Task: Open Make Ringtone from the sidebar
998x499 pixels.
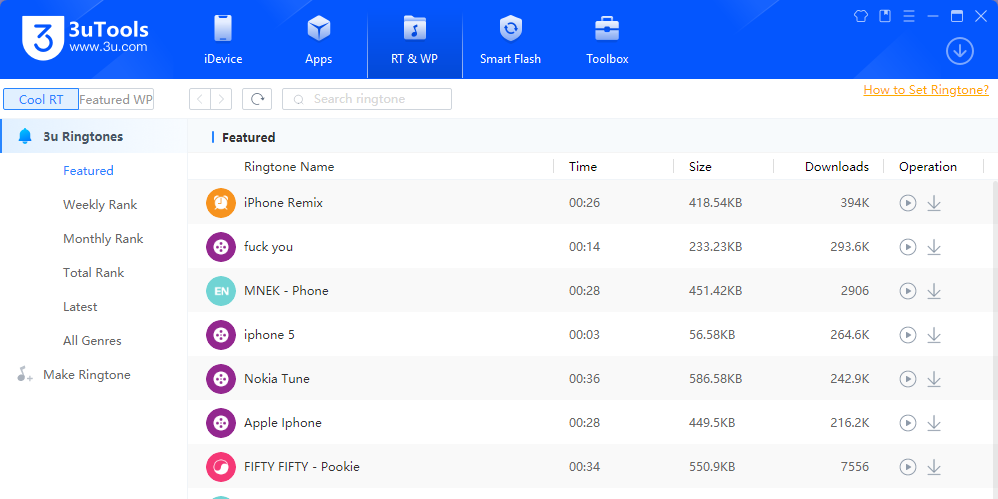Action: (86, 375)
